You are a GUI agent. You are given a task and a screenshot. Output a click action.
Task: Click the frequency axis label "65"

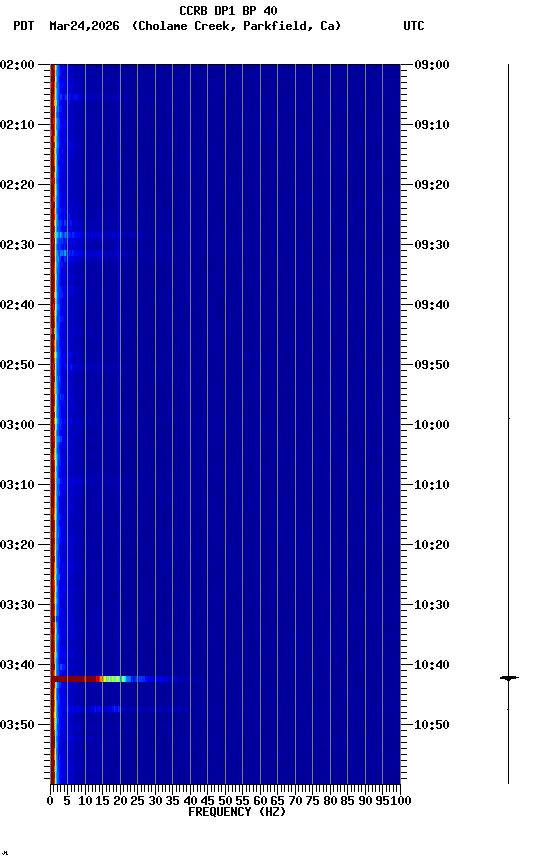[x=277, y=801]
